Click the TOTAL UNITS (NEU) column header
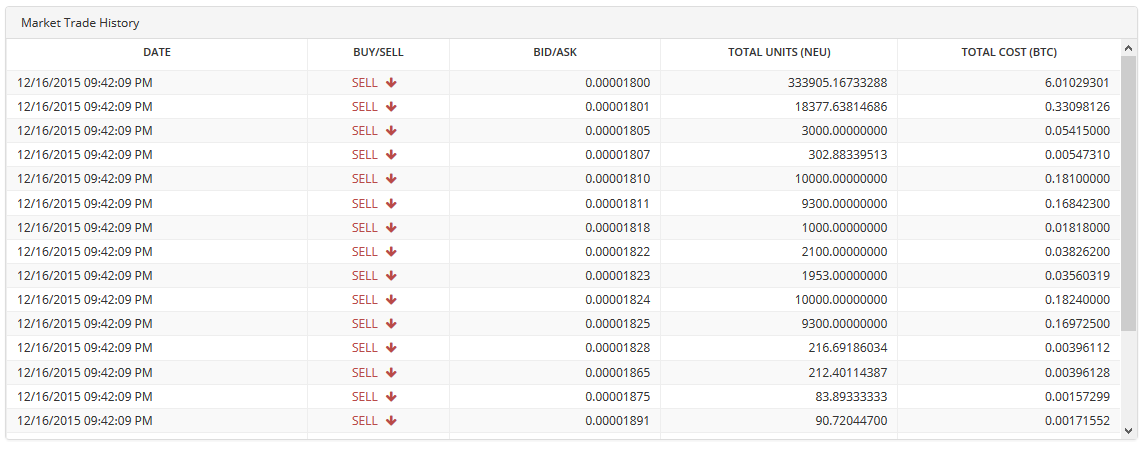 779,53
